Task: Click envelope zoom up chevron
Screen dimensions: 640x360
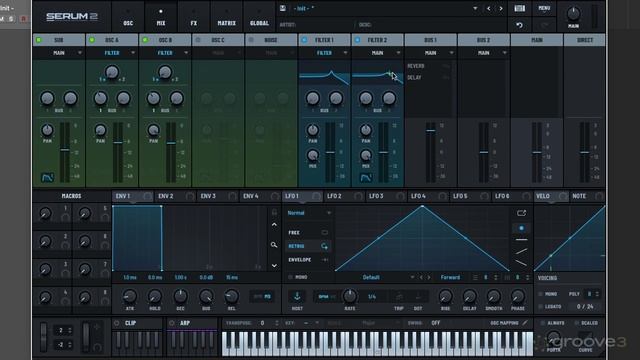Action: click(x=274, y=225)
